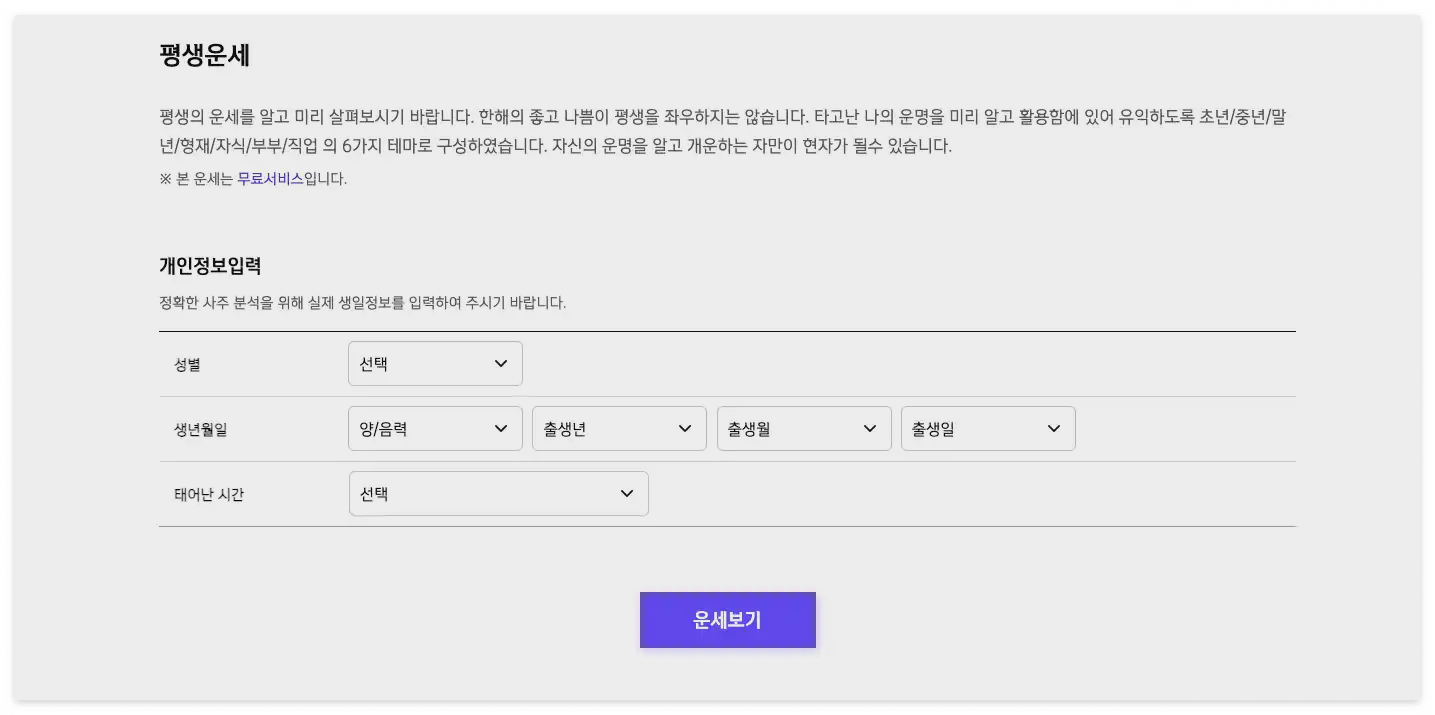The height and width of the screenshot is (715, 1435).
Task: Click the 운세보기 submit button
Action: coord(727,620)
